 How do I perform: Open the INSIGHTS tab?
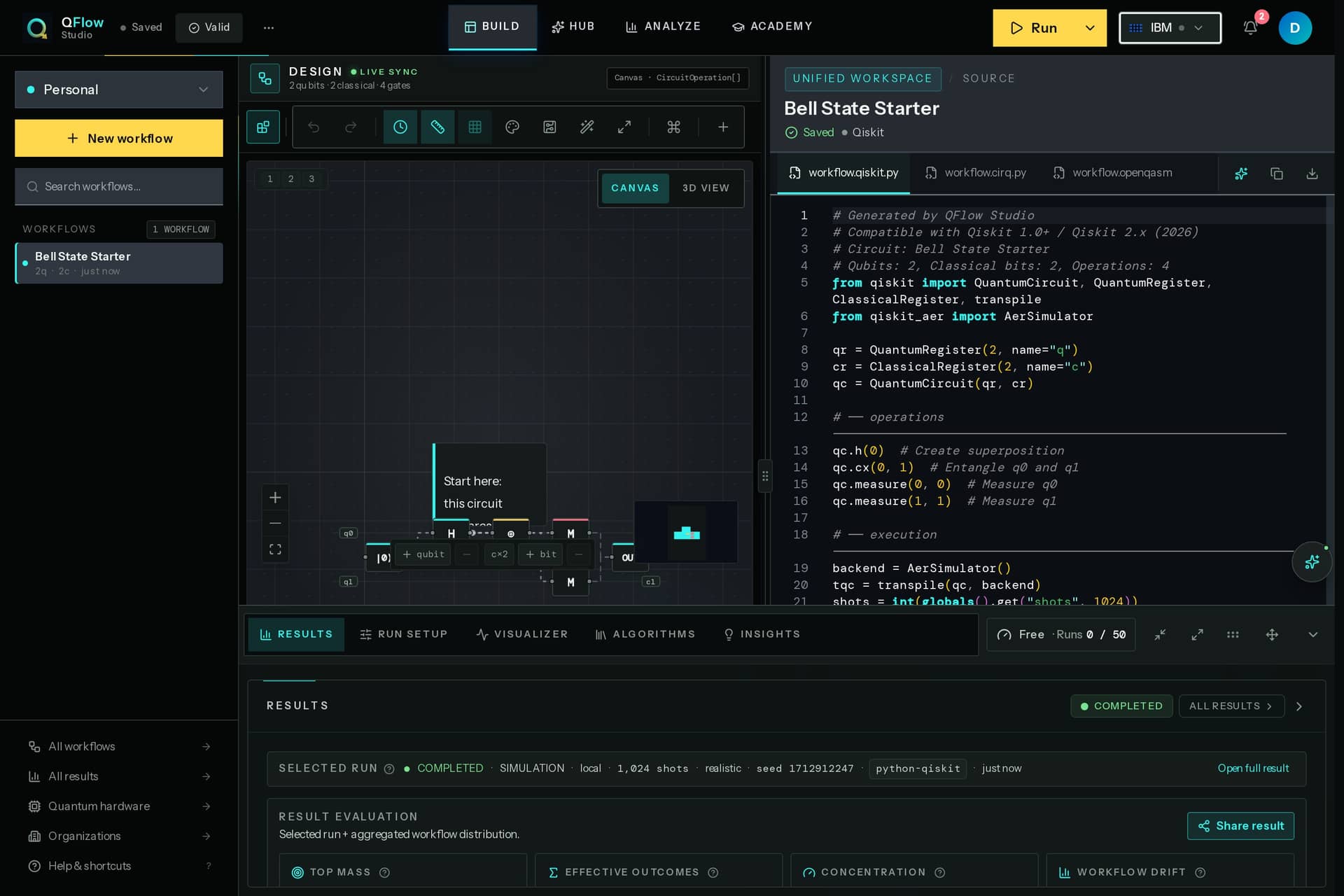pyautogui.click(x=762, y=634)
